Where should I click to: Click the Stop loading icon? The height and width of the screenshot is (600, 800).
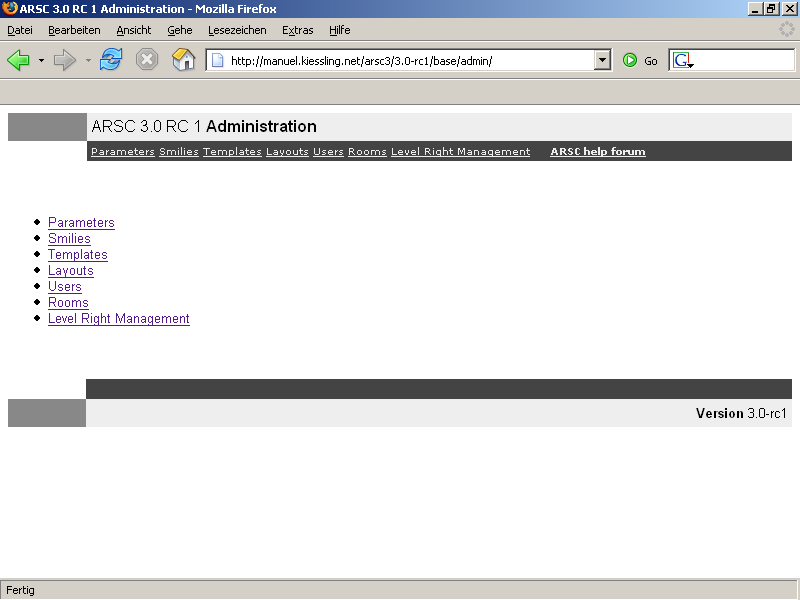(x=147, y=60)
